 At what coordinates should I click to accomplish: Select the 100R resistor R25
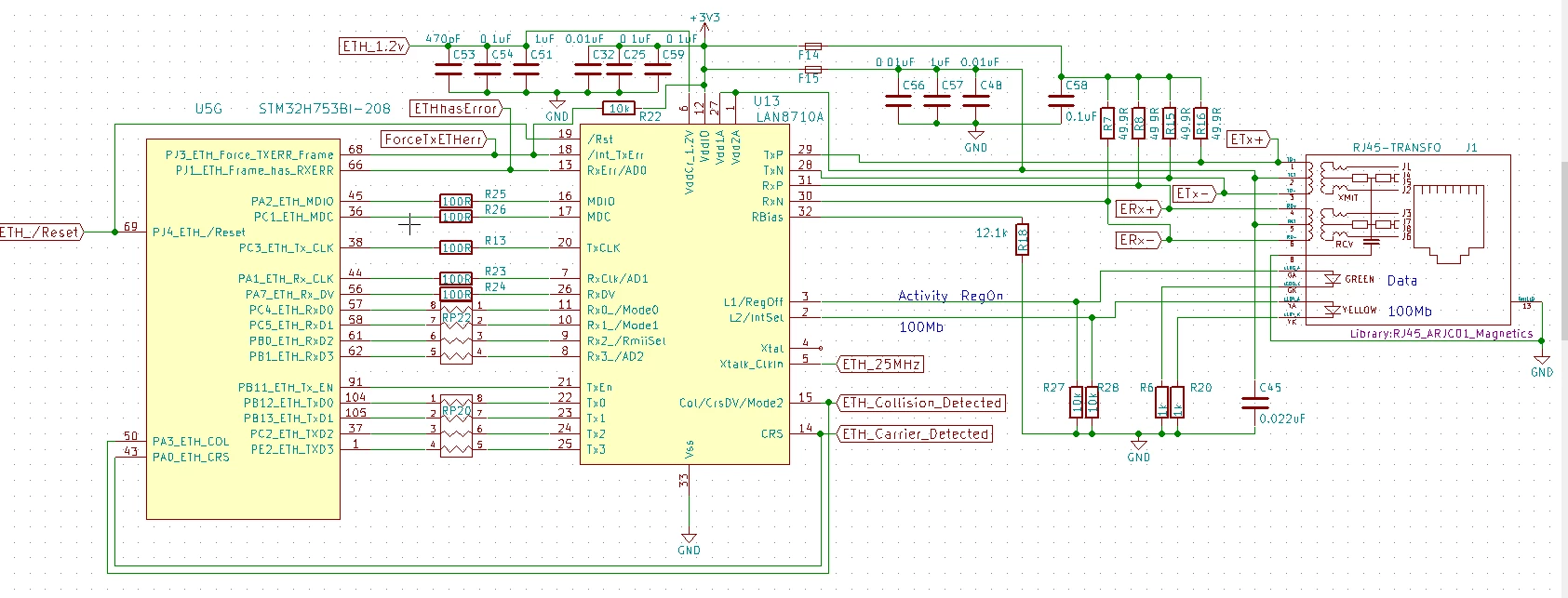pos(456,201)
